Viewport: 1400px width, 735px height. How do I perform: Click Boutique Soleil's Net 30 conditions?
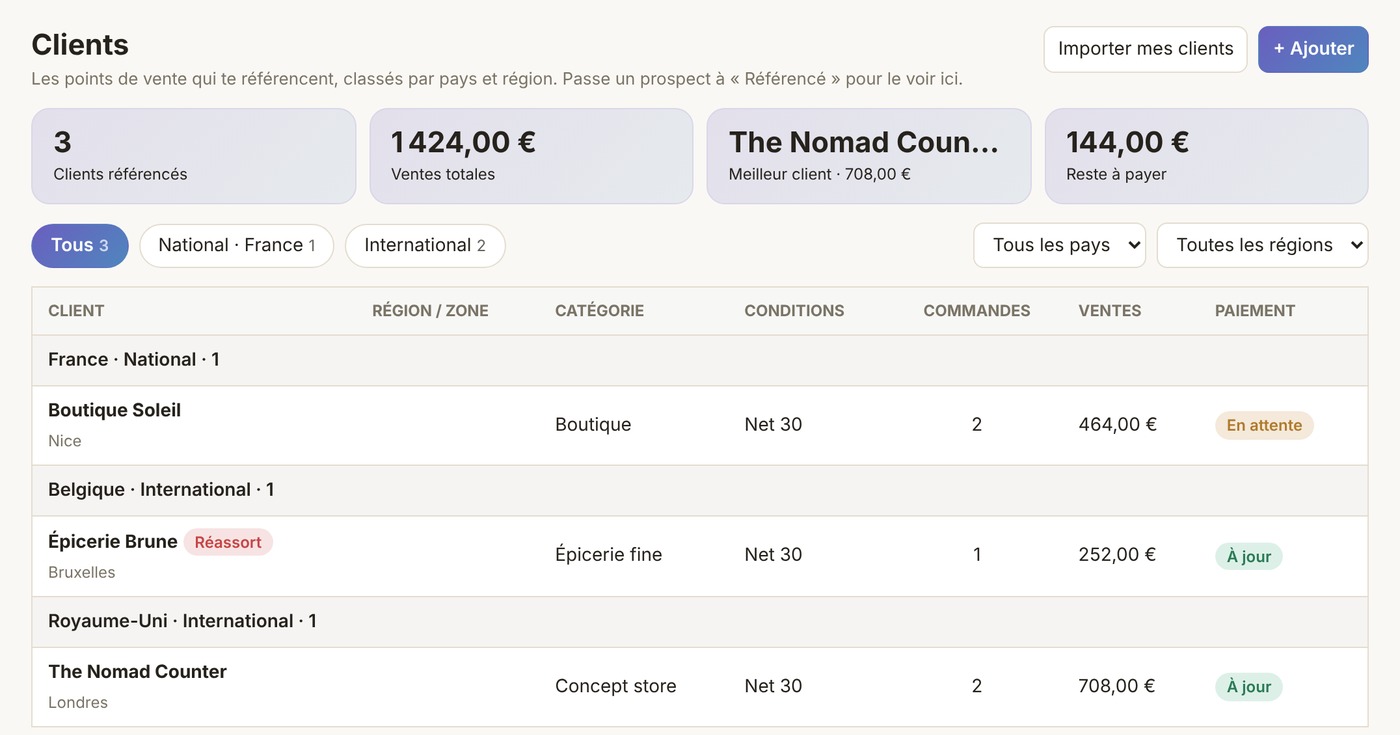(x=773, y=425)
